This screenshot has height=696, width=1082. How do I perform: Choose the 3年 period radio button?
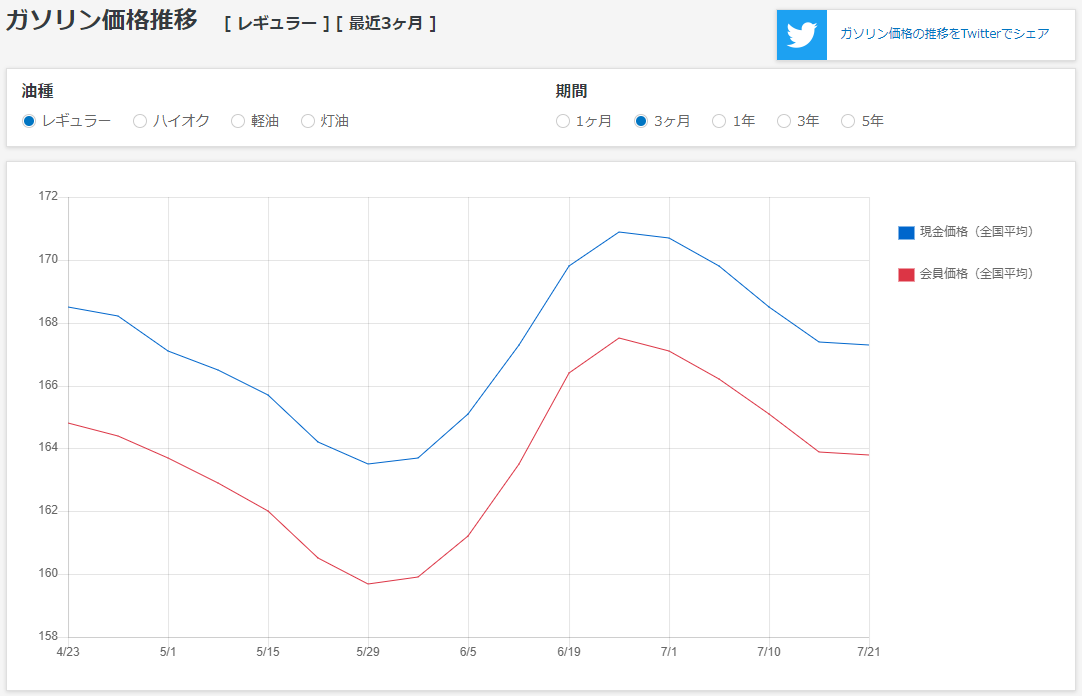pos(784,121)
